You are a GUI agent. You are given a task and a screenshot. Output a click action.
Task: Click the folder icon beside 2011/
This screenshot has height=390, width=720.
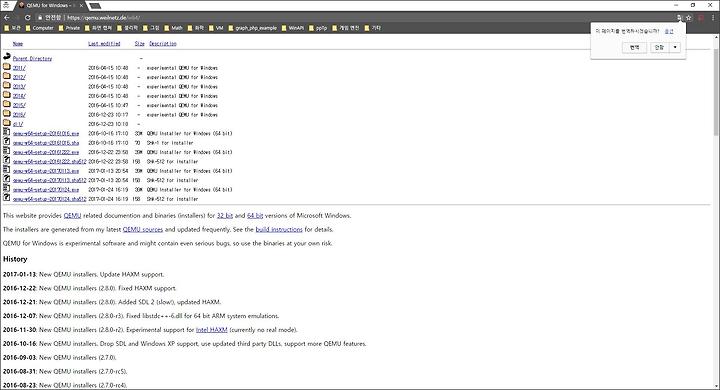tap(7, 67)
